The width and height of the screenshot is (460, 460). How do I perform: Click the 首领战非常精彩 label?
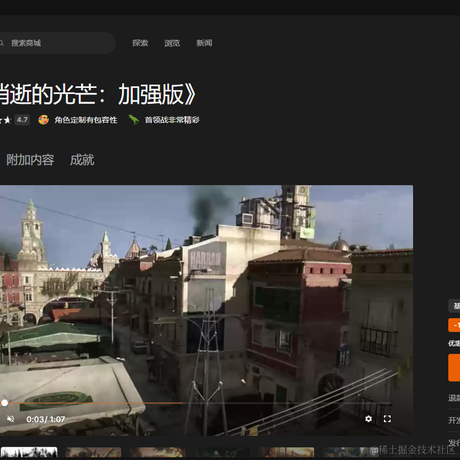point(172,120)
